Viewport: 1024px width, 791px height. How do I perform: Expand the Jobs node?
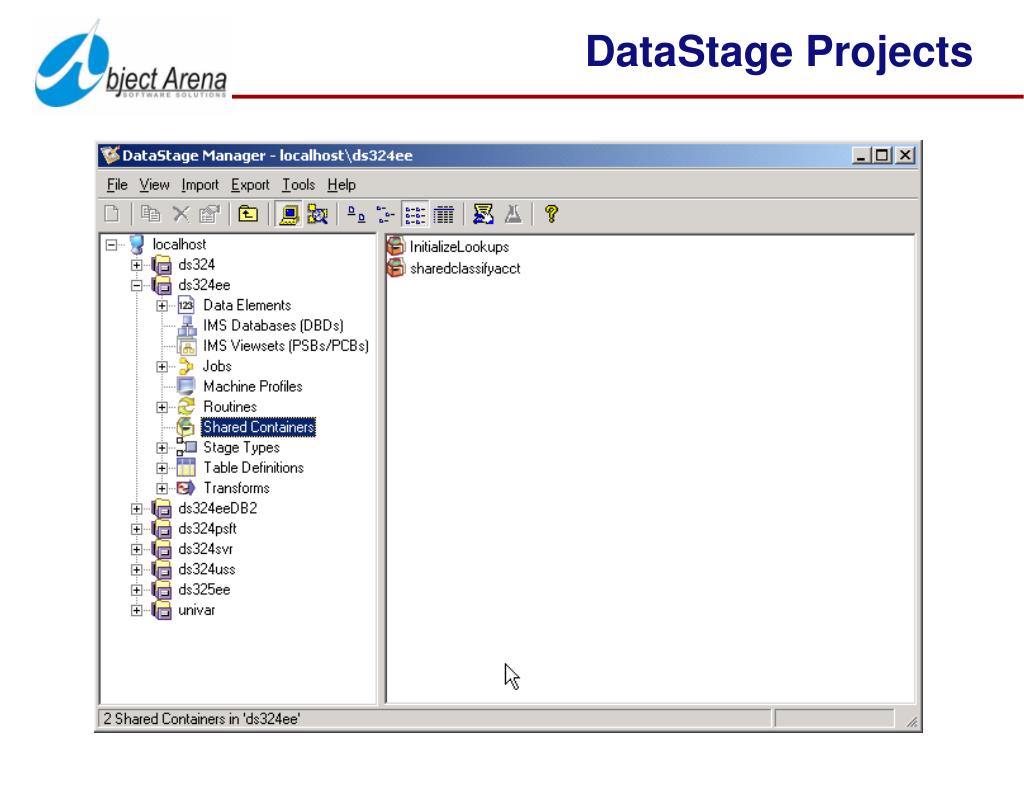click(x=162, y=366)
